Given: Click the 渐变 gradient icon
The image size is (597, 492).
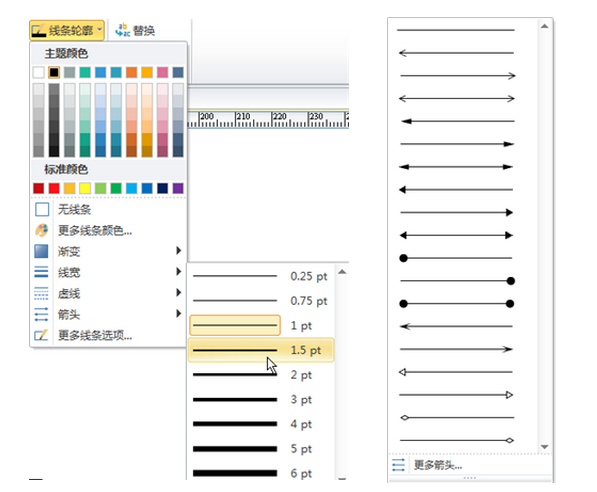Looking at the screenshot, I should 42,251.
